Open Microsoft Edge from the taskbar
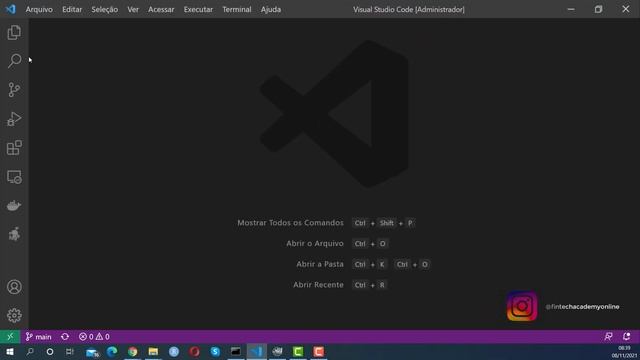640x360 pixels. [112, 351]
